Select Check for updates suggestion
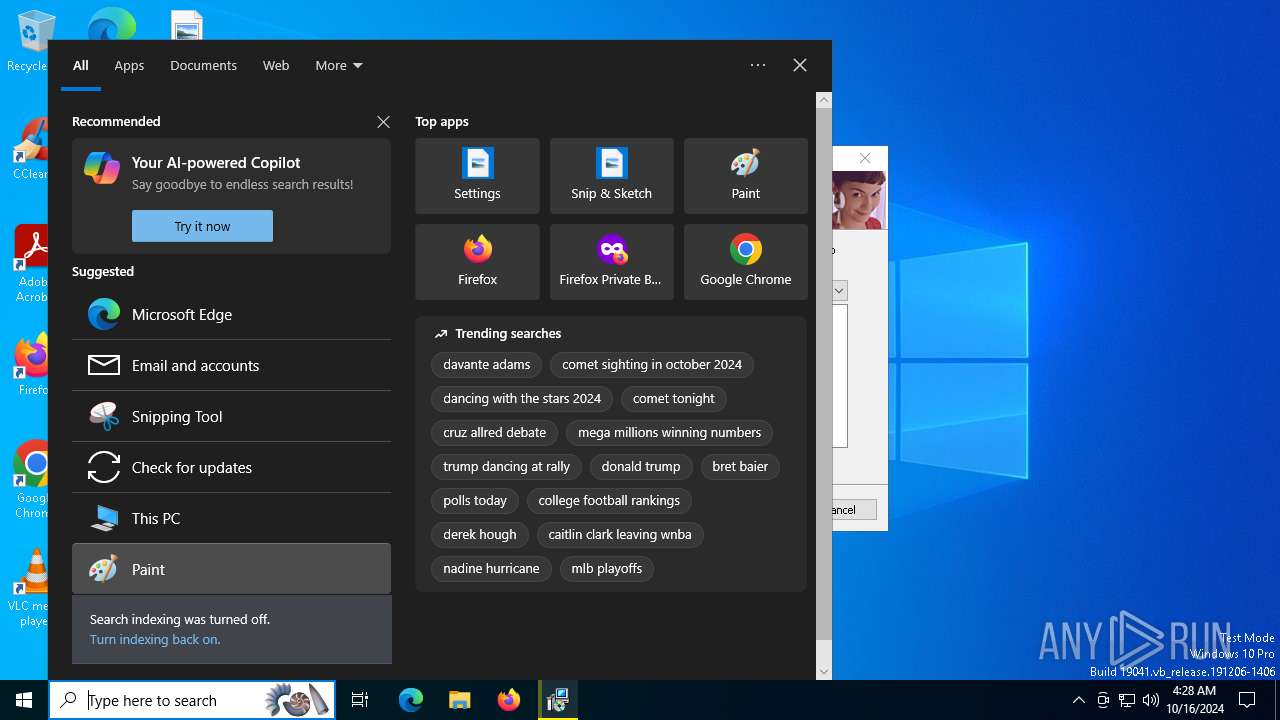Screen dimensions: 1280x720 [231, 467]
